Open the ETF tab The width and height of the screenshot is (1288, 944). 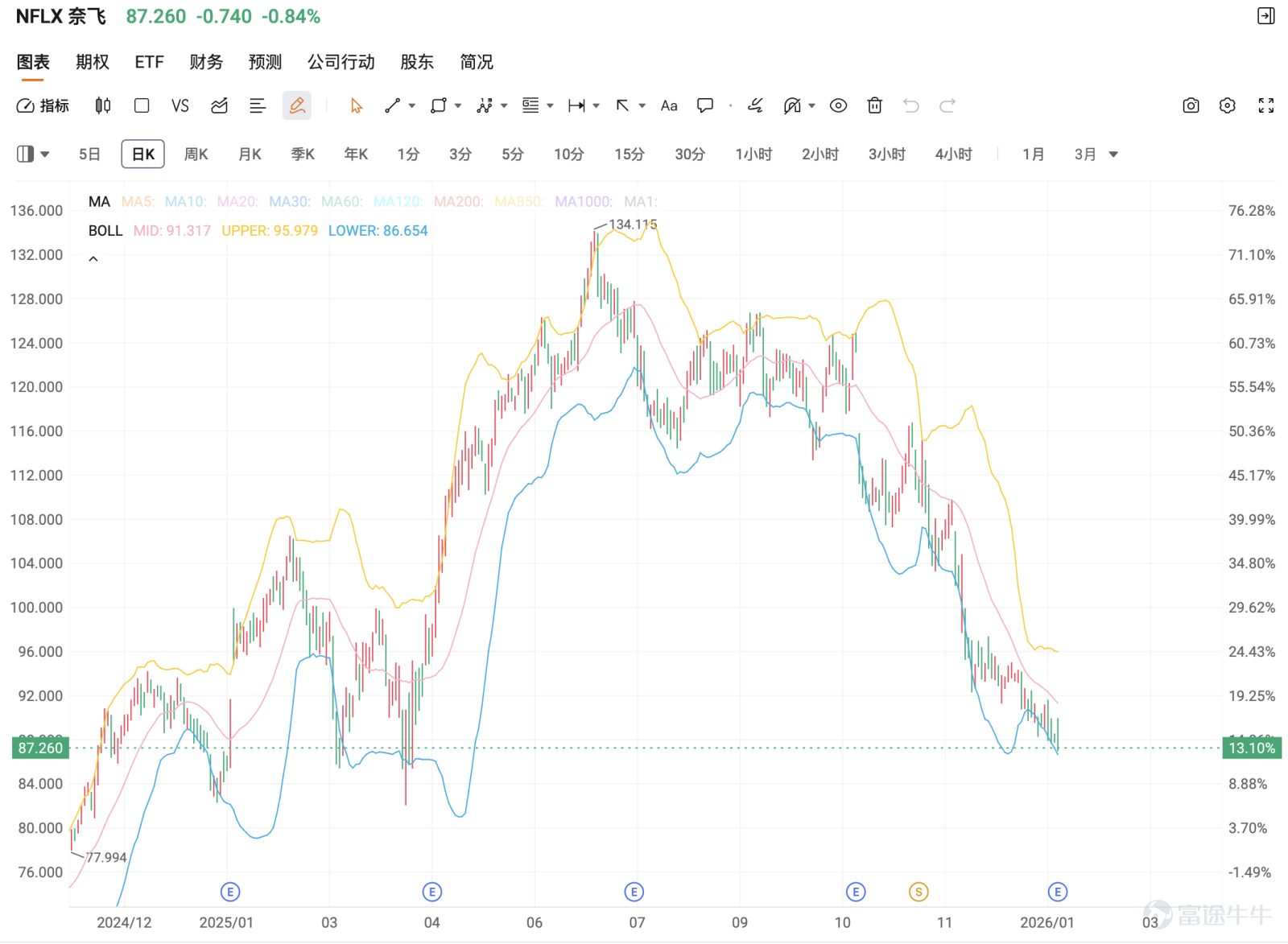tap(150, 62)
